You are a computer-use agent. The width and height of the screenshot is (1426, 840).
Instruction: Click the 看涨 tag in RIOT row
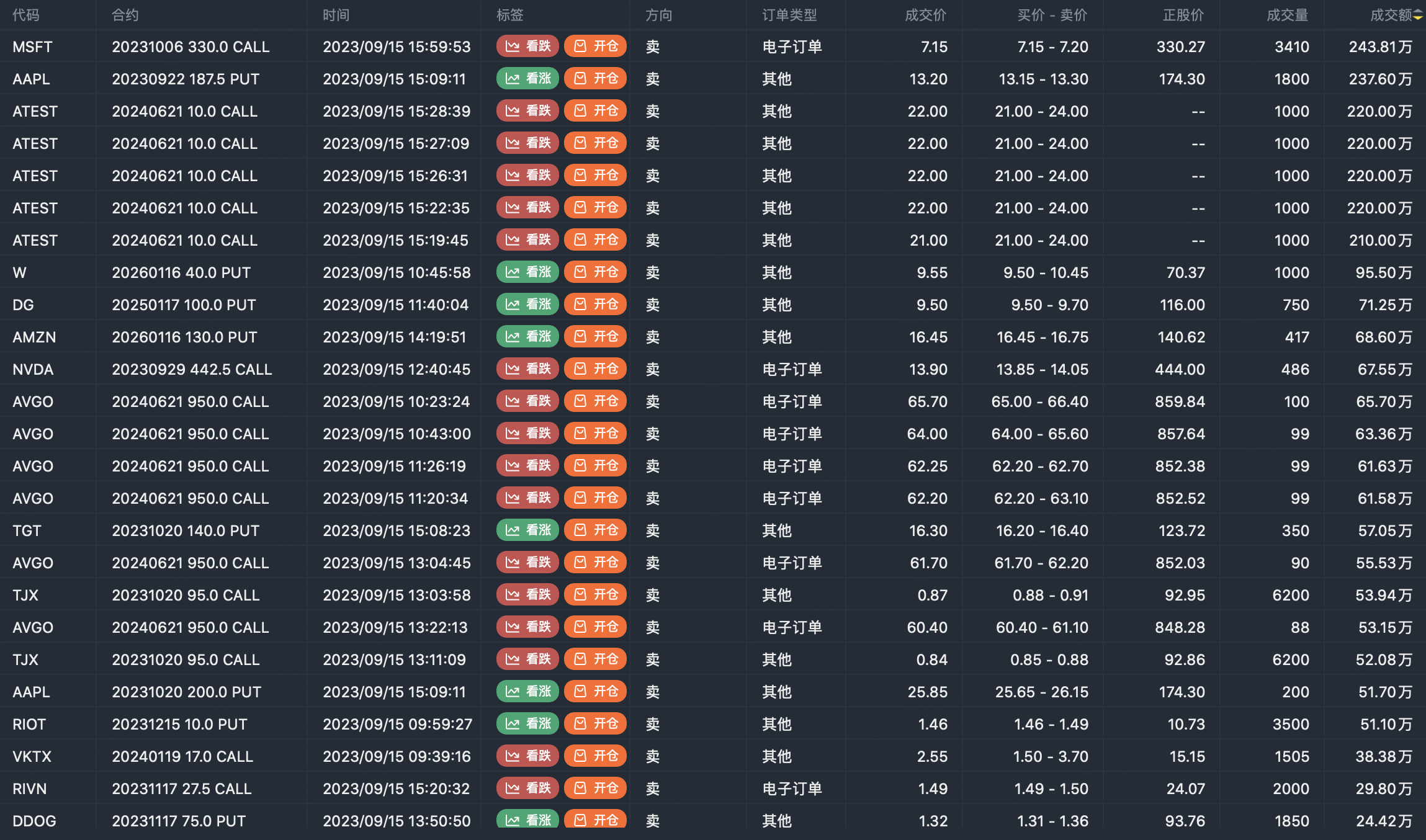tap(527, 724)
